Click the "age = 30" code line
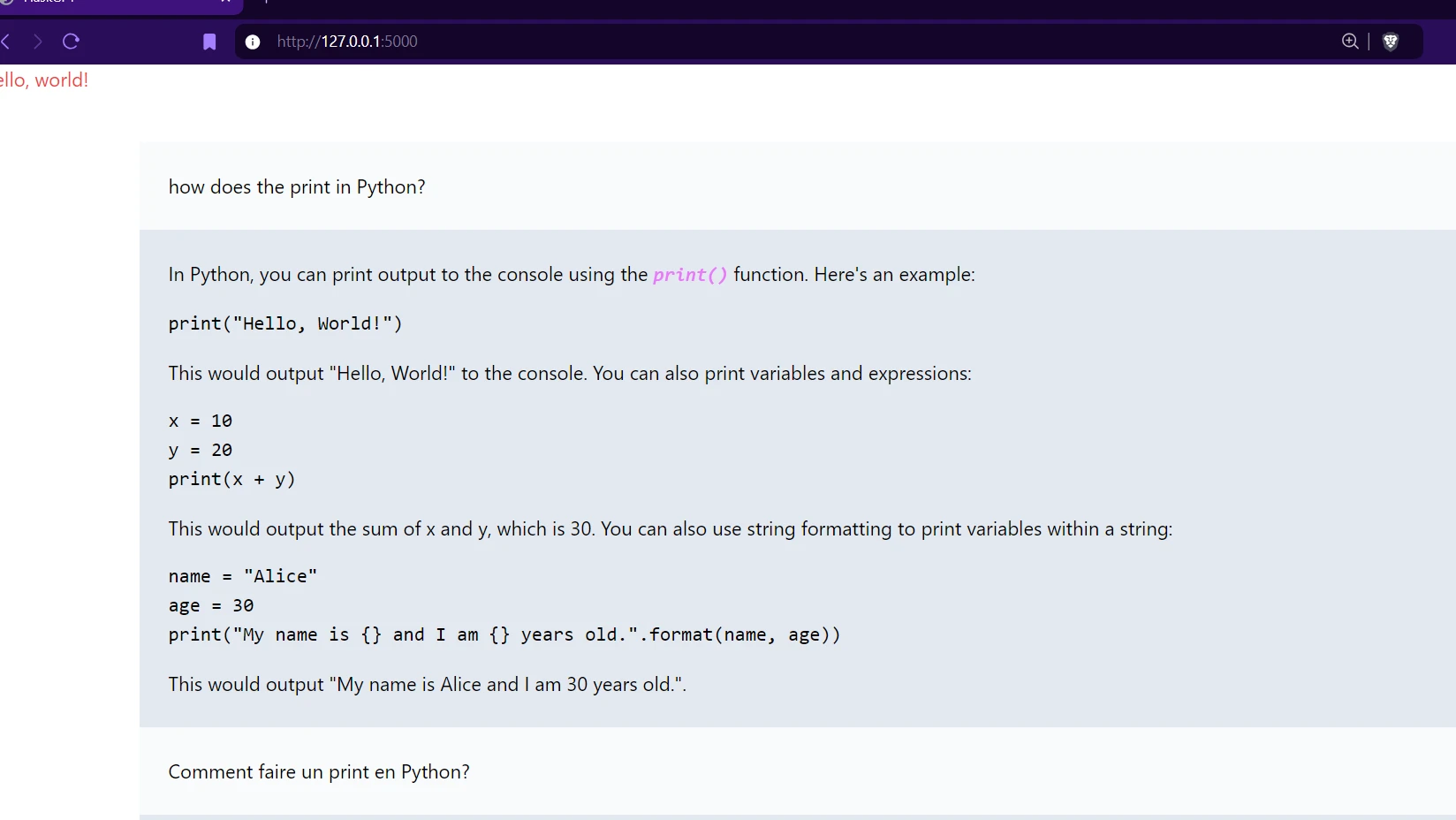1456x820 pixels. point(211,606)
